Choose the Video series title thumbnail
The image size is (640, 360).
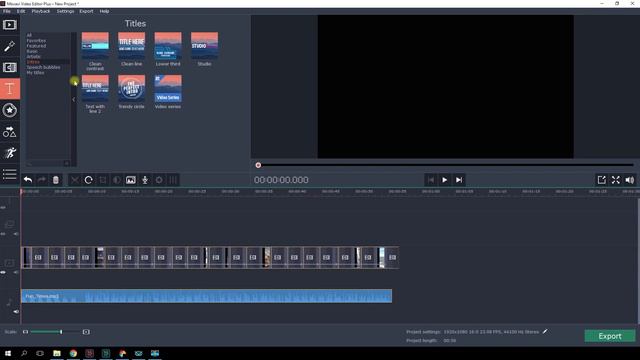coord(168,89)
